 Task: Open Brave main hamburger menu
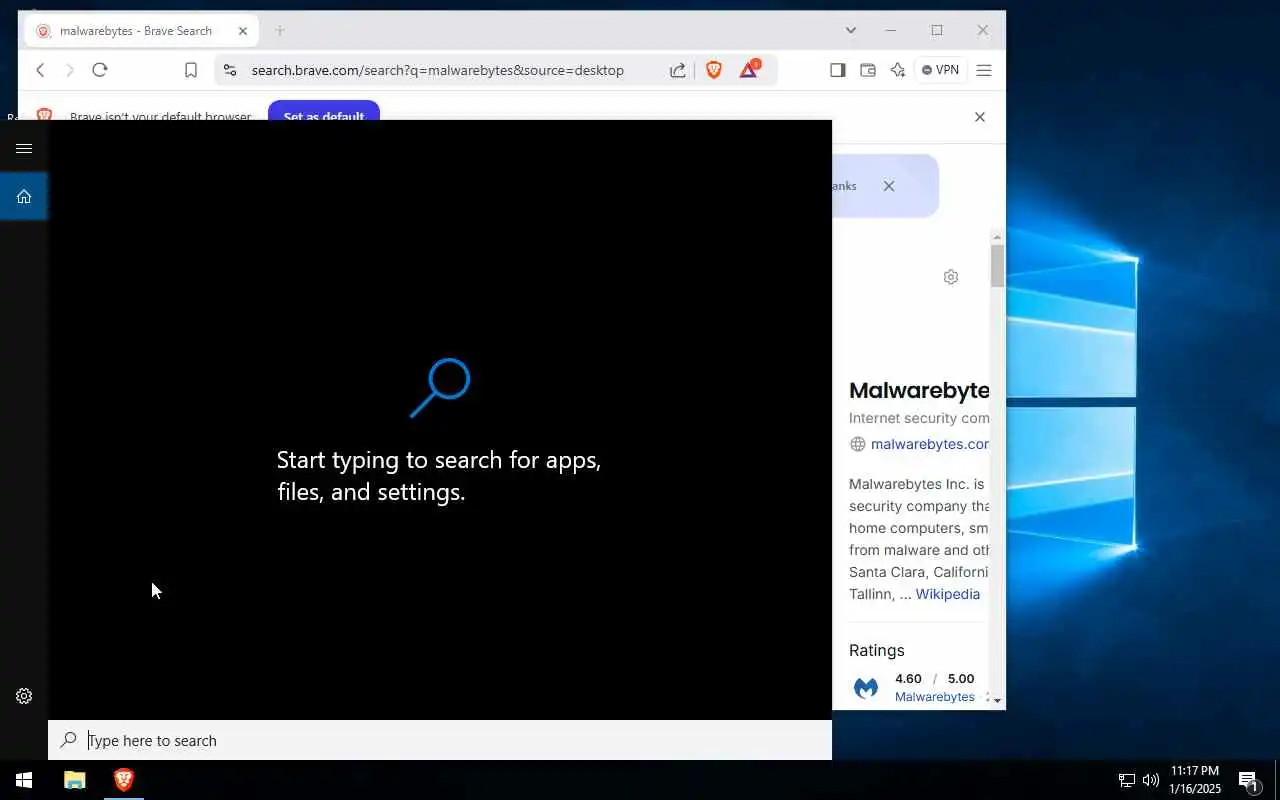(984, 70)
